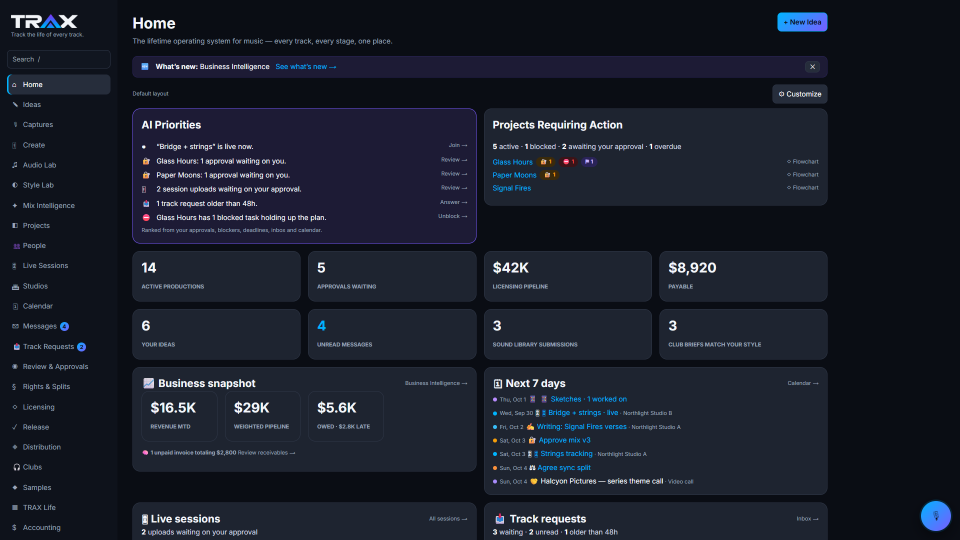Open the Signal Fires project link

(512, 189)
